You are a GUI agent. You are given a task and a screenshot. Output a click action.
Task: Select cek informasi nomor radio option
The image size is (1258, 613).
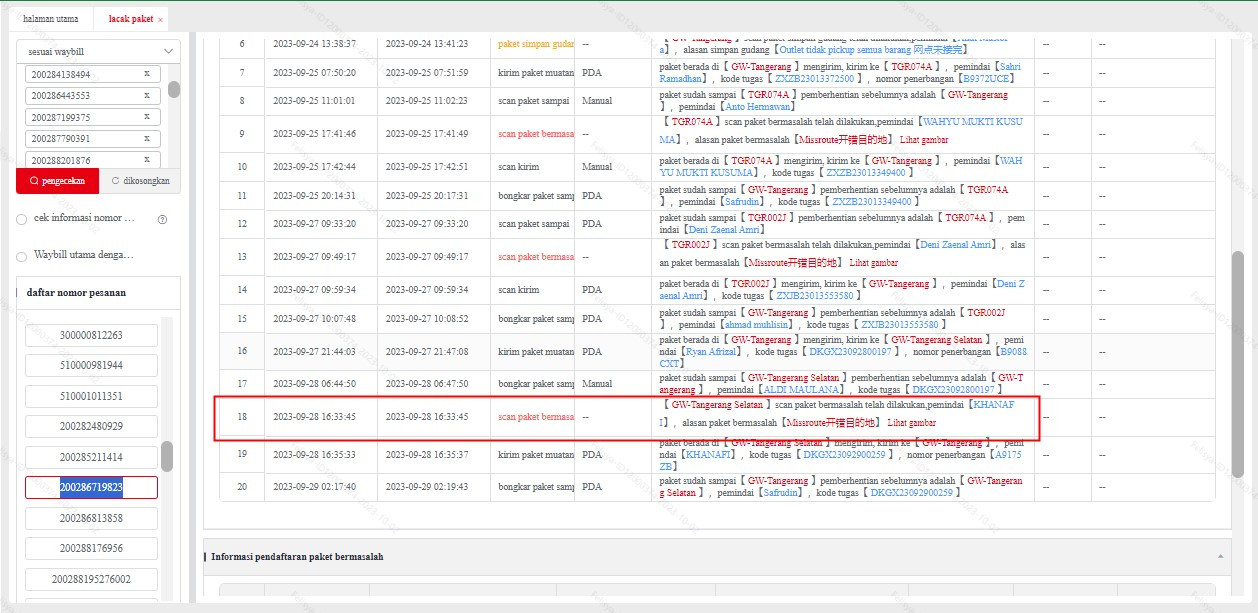click(x=22, y=219)
